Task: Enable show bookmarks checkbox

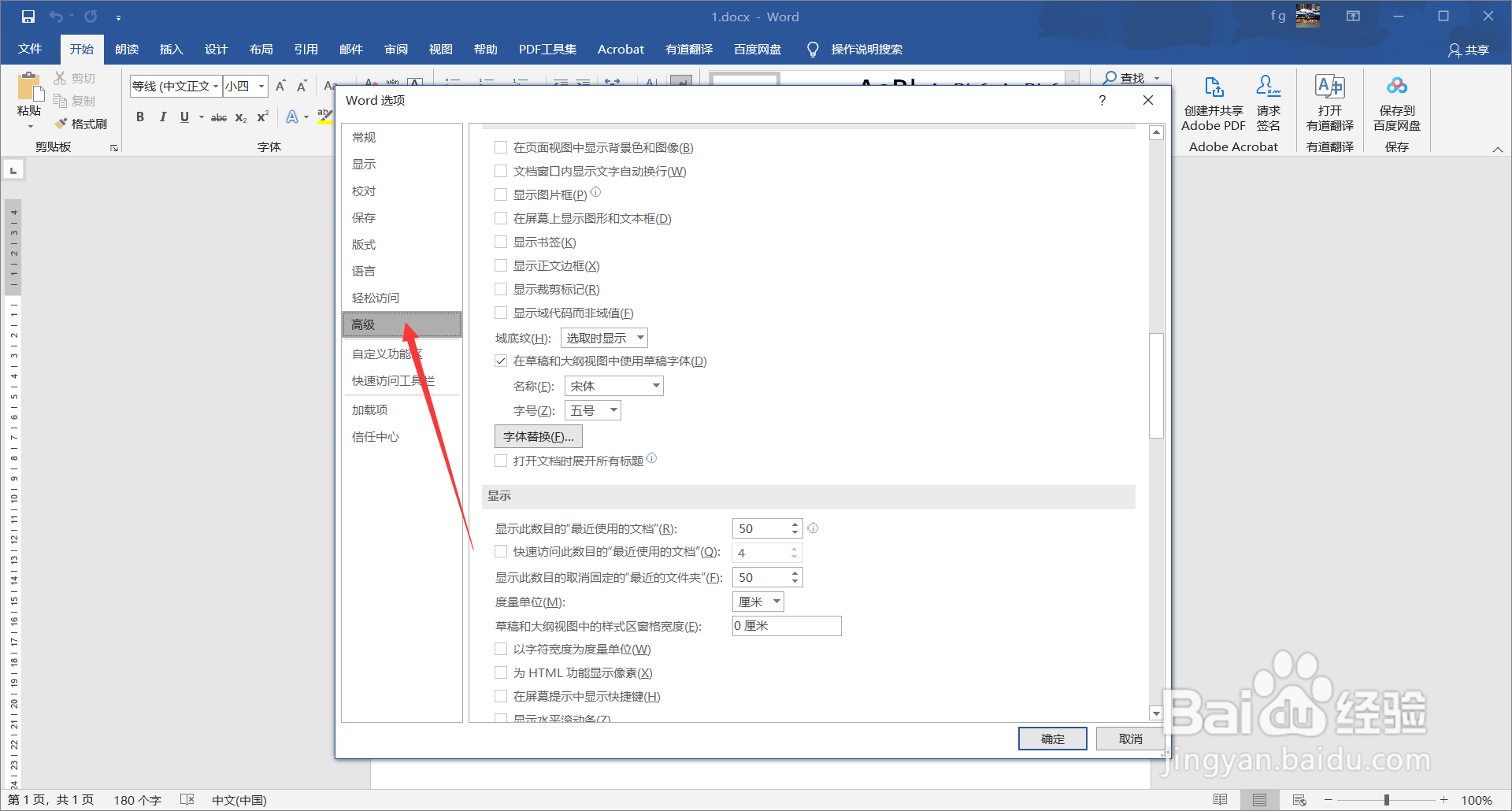Action: (x=501, y=242)
